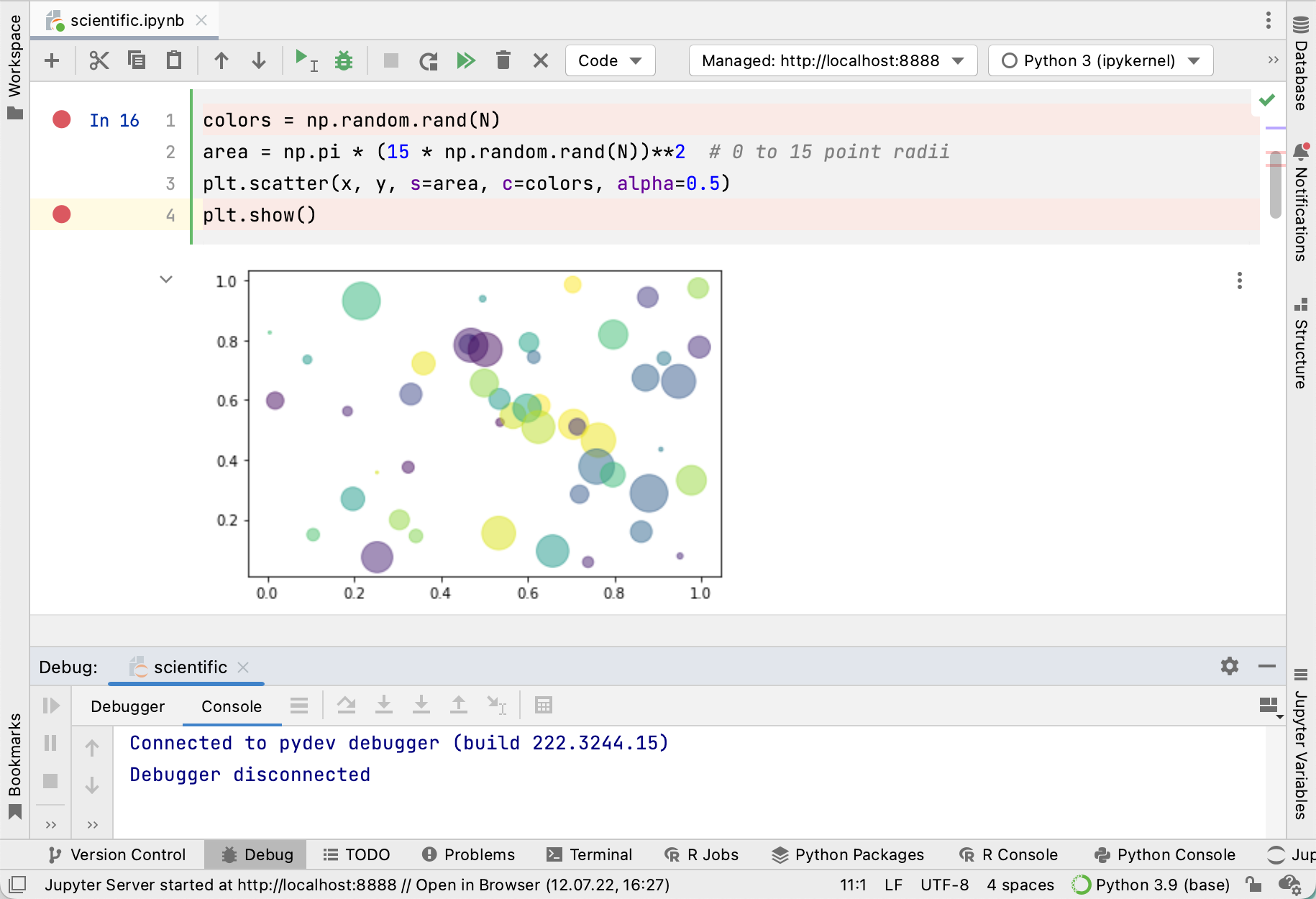1316x899 pixels.
Task: Remove the breakpoint on line 4
Action: coord(62,214)
